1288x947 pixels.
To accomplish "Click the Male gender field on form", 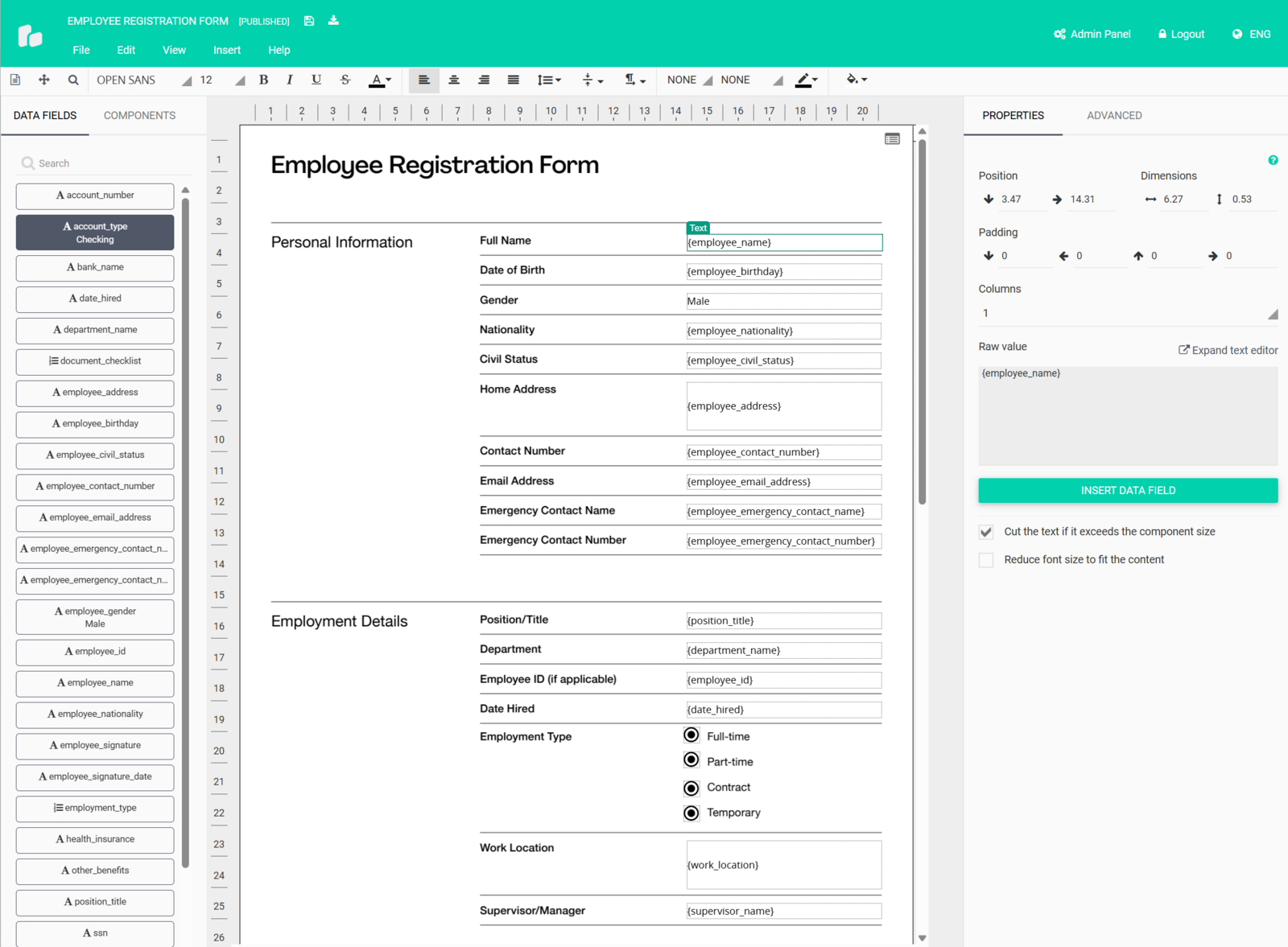I will [784, 301].
